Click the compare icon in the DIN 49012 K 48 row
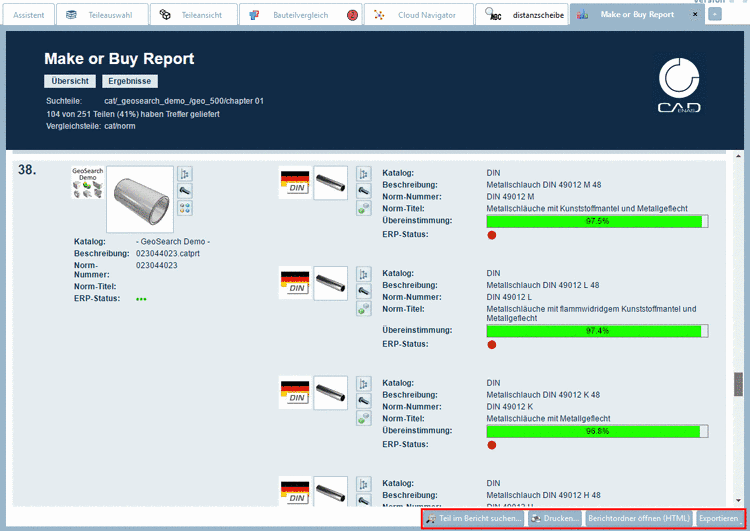Screen dimensions: 750x531 click(x=364, y=418)
